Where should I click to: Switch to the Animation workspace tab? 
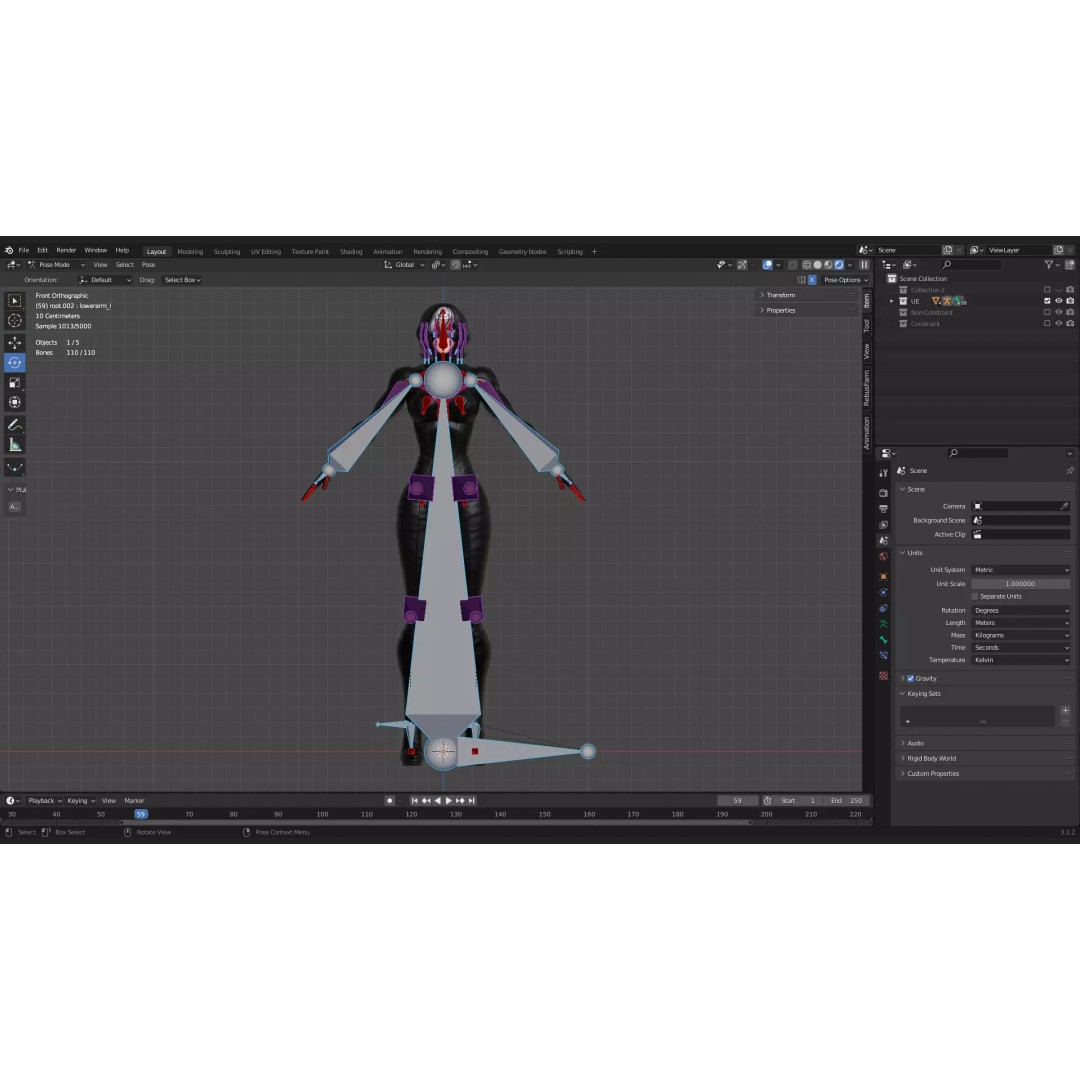click(x=388, y=252)
